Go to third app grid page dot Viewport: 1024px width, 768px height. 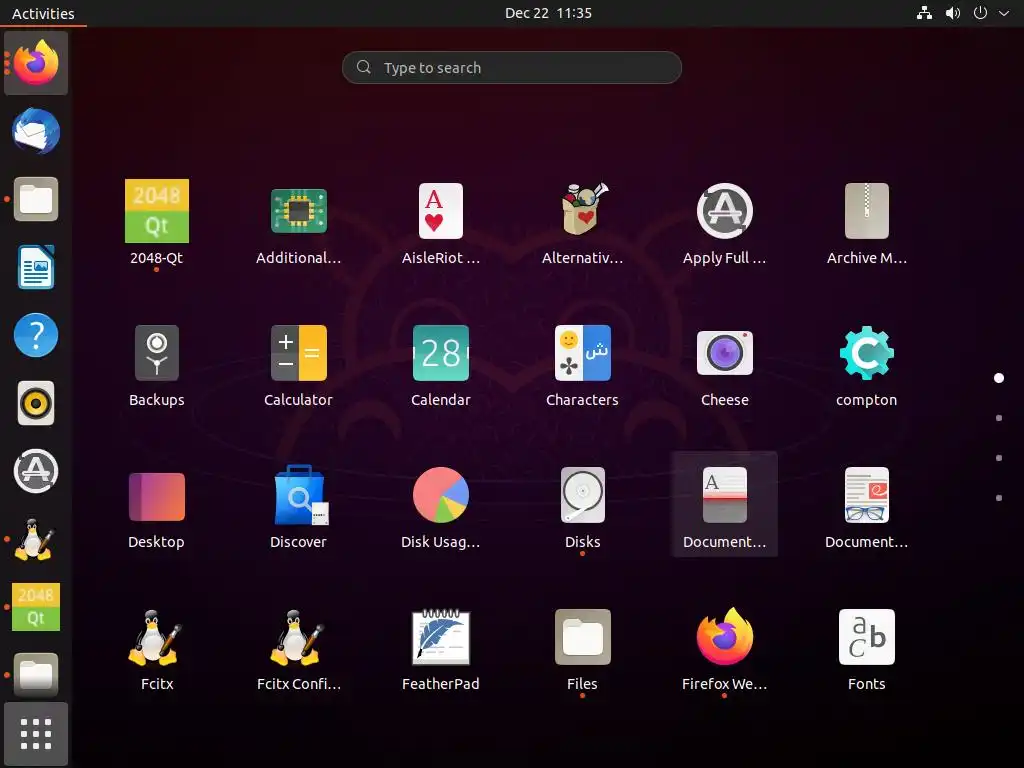(999, 458)
